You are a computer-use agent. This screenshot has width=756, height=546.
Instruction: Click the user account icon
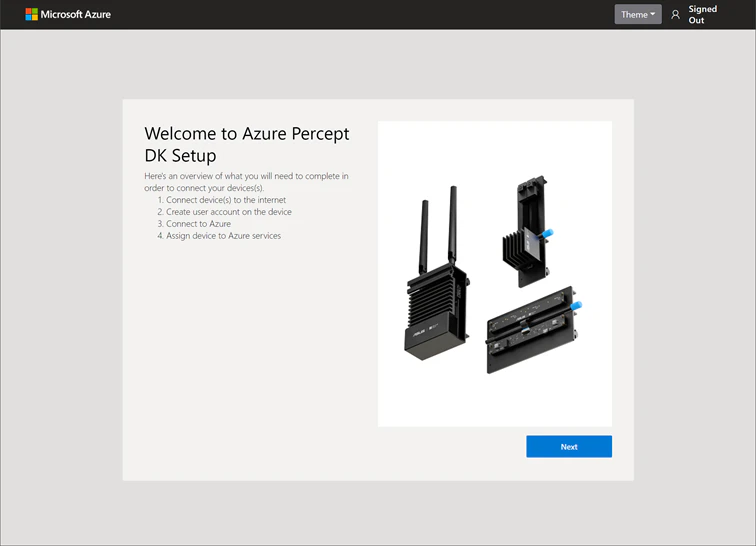pos(675,15)
